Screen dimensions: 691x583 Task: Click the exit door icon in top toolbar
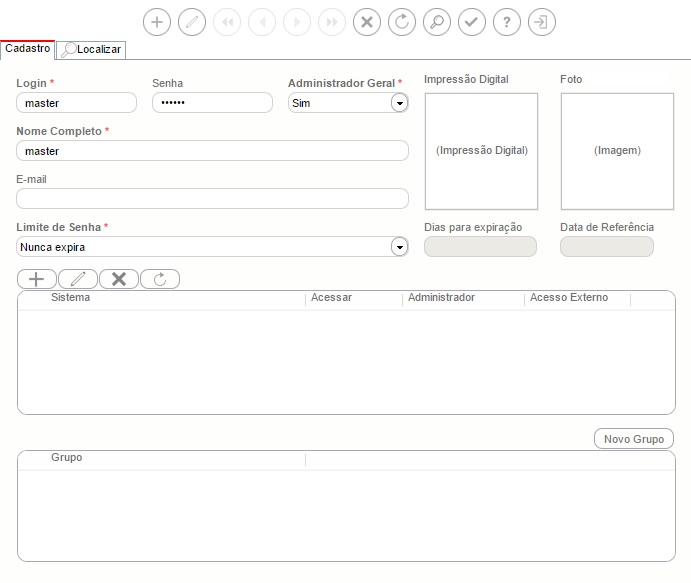[x=541, y=22]
